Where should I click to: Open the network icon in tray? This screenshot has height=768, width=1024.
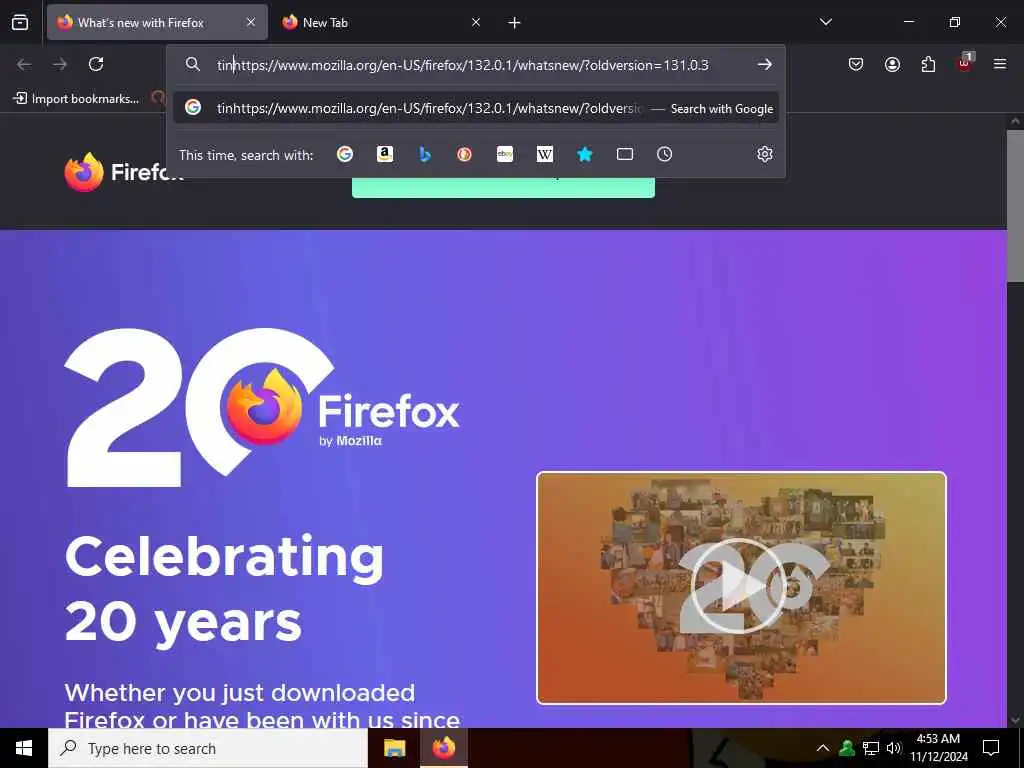[x=871, y=748]
